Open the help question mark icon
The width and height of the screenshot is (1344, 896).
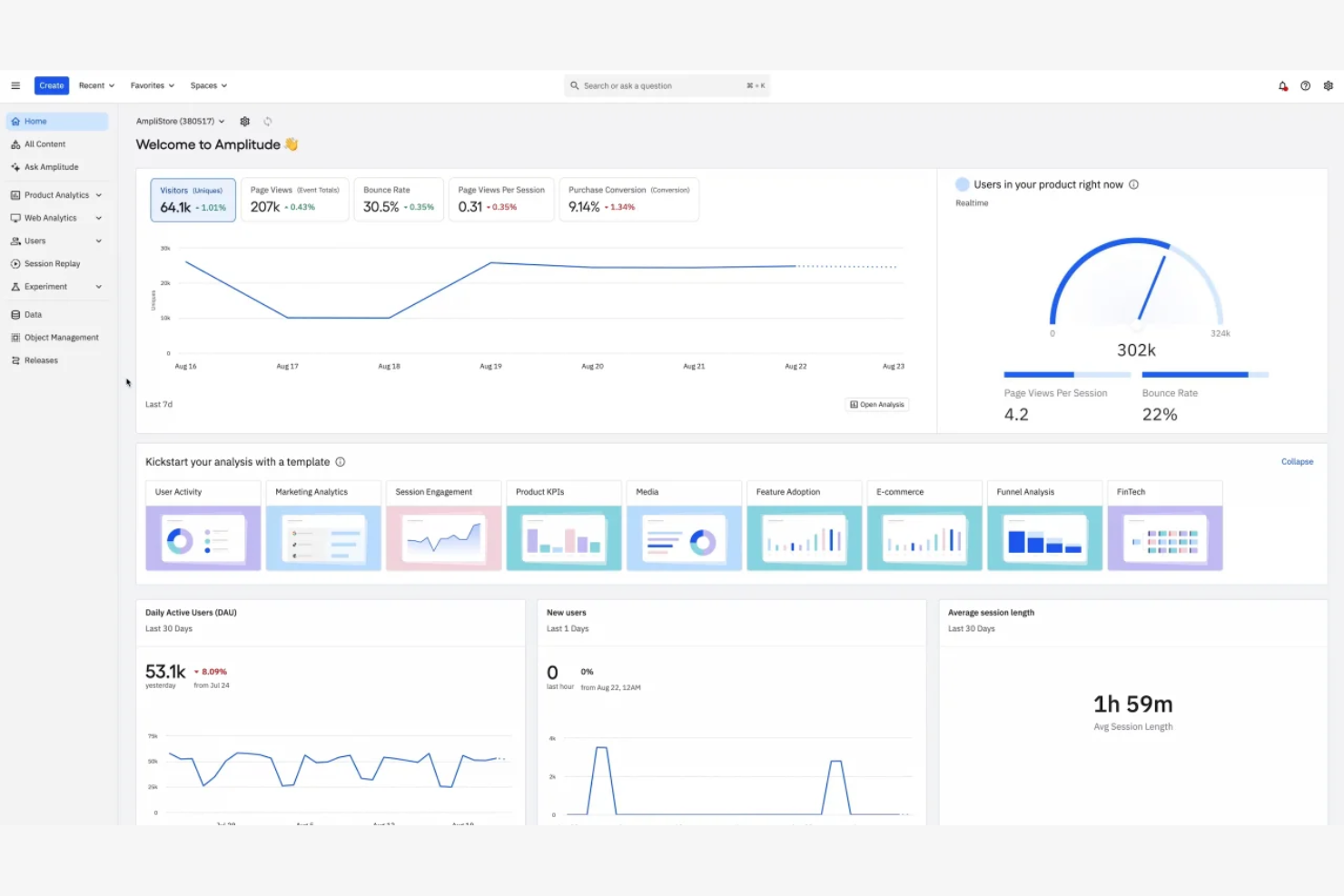1305,86
